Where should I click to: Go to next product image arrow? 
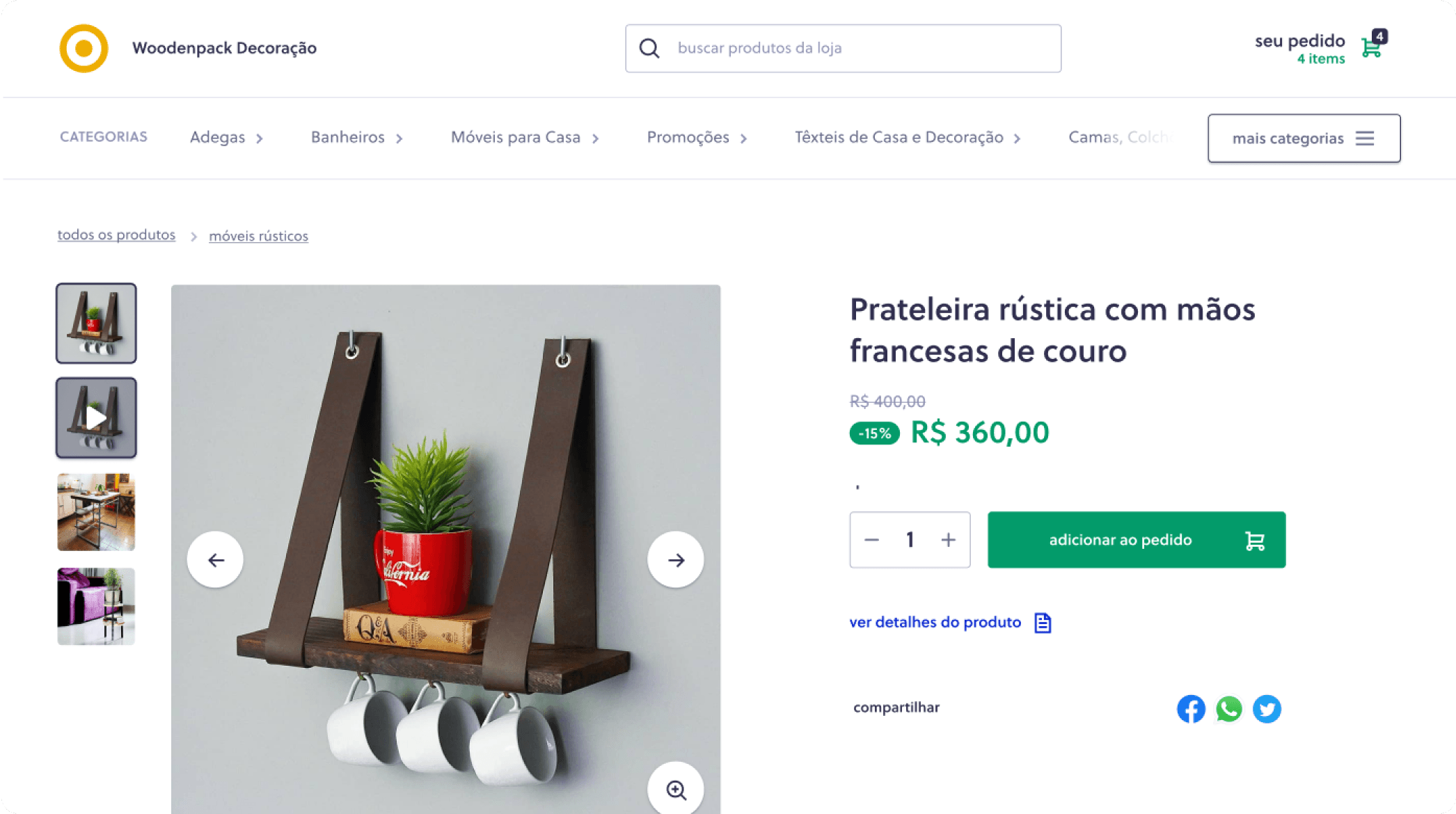pos(676,560)
